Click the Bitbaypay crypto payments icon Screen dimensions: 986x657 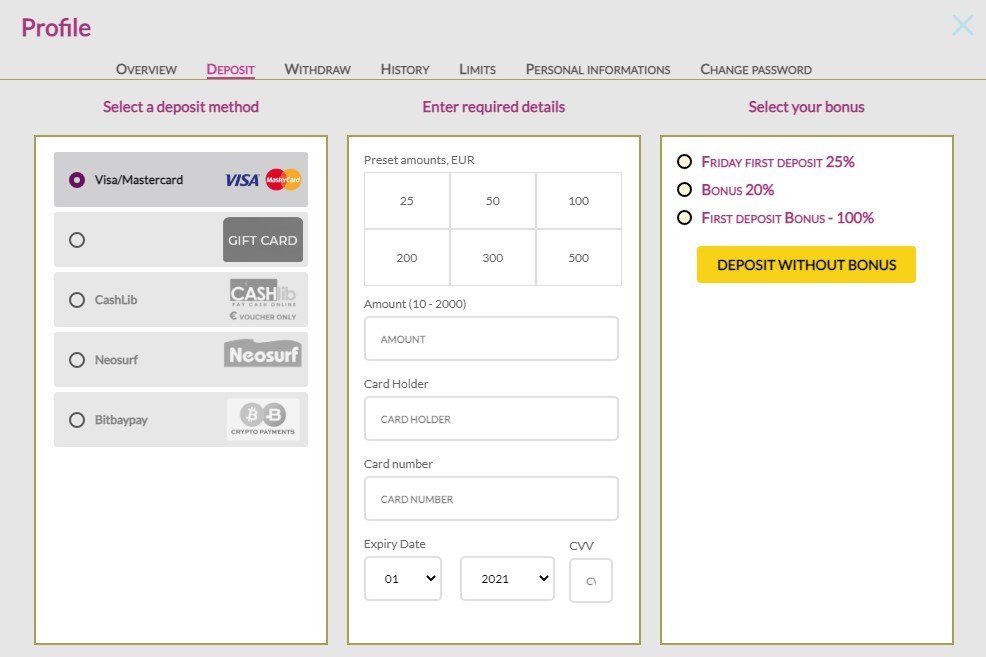262,418
